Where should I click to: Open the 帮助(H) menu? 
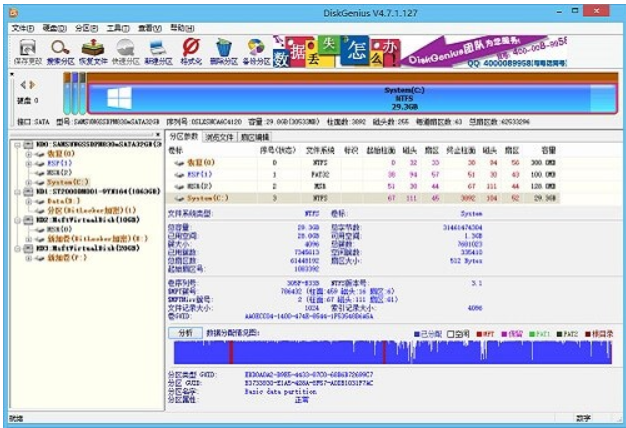click(182, 28)
